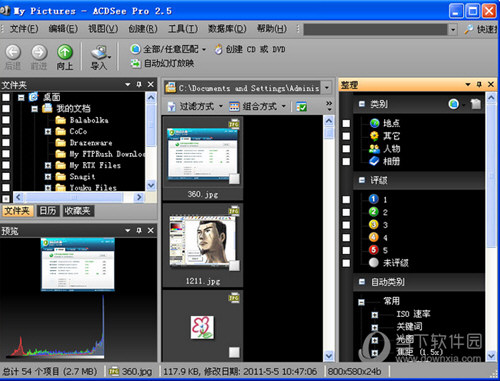The image size is (500, 381).
Task: Open the address path dropdown
Action: tap(327, 88)
